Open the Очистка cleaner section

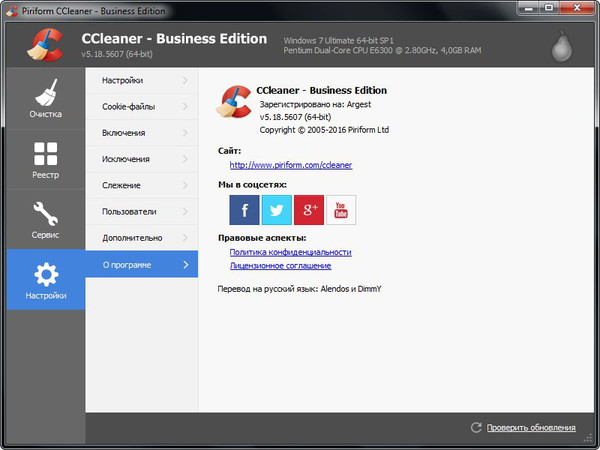point(46,98)
